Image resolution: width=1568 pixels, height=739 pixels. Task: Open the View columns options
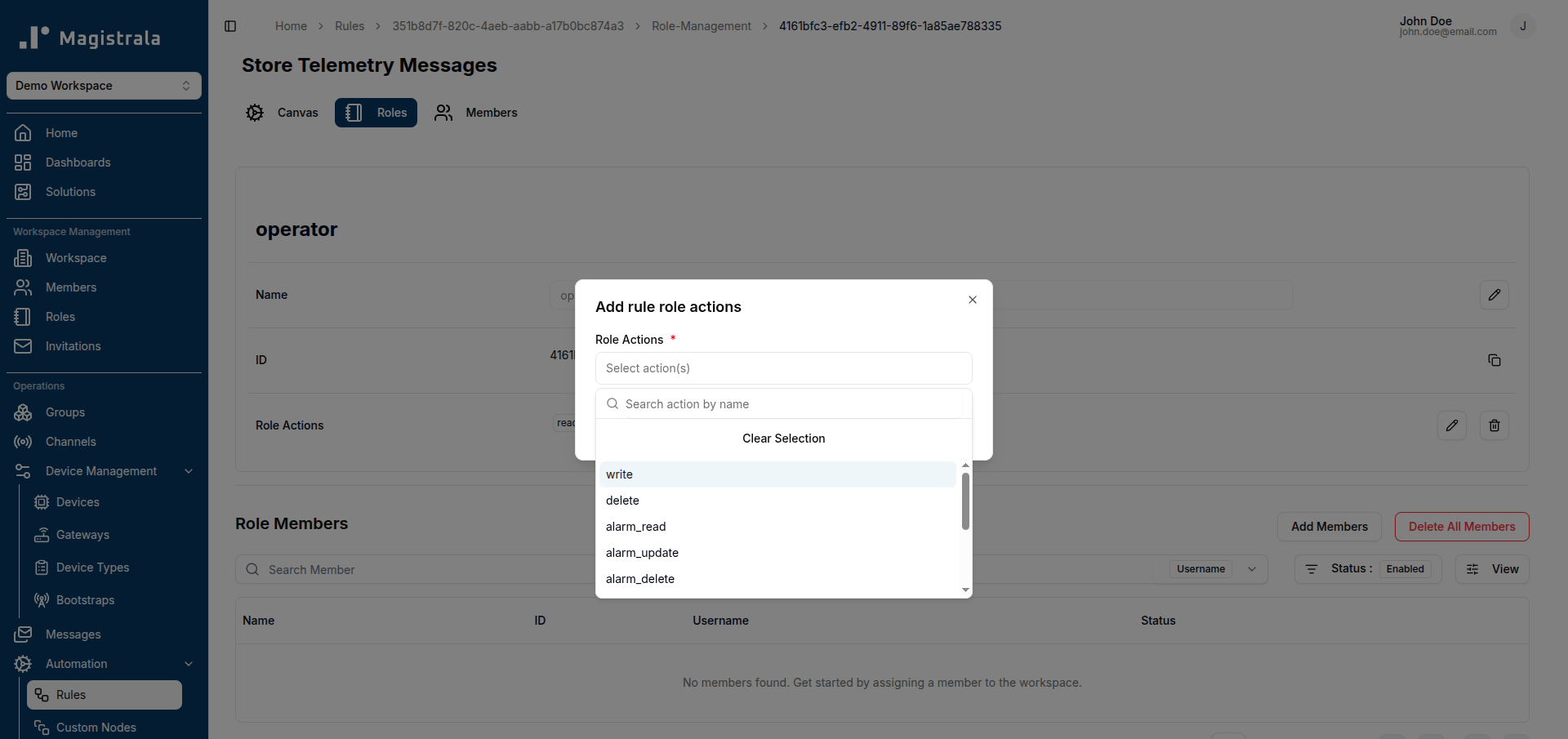coord(1492,569)
